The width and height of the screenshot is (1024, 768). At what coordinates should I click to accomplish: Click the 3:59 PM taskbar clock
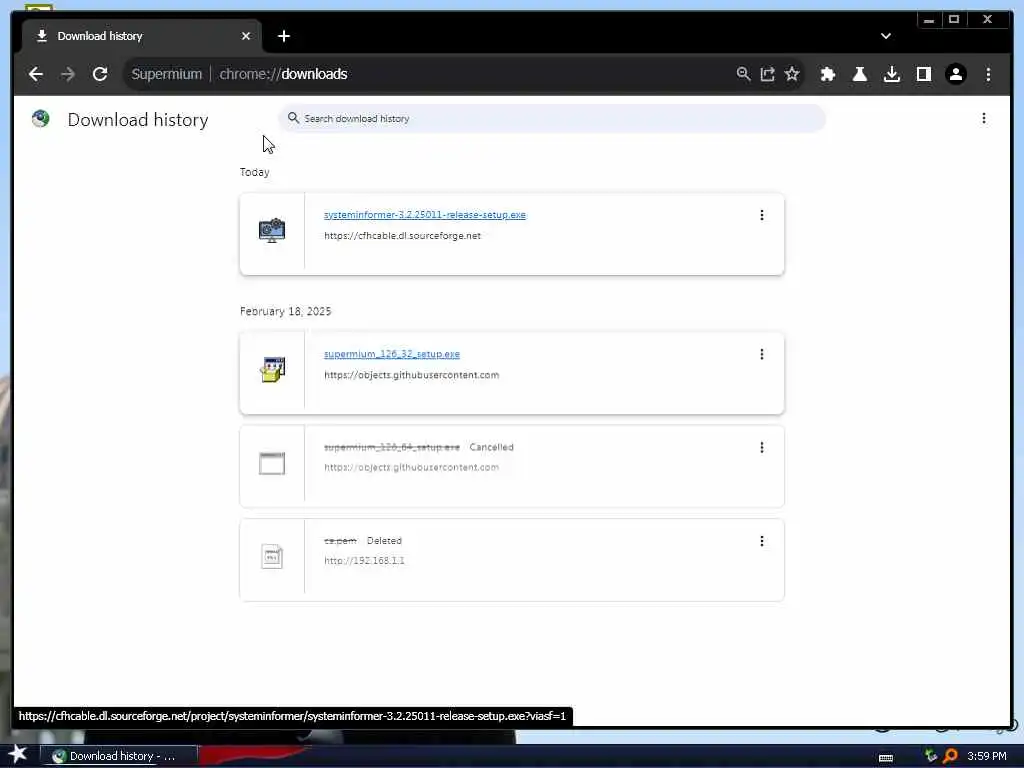click(987, 756)
